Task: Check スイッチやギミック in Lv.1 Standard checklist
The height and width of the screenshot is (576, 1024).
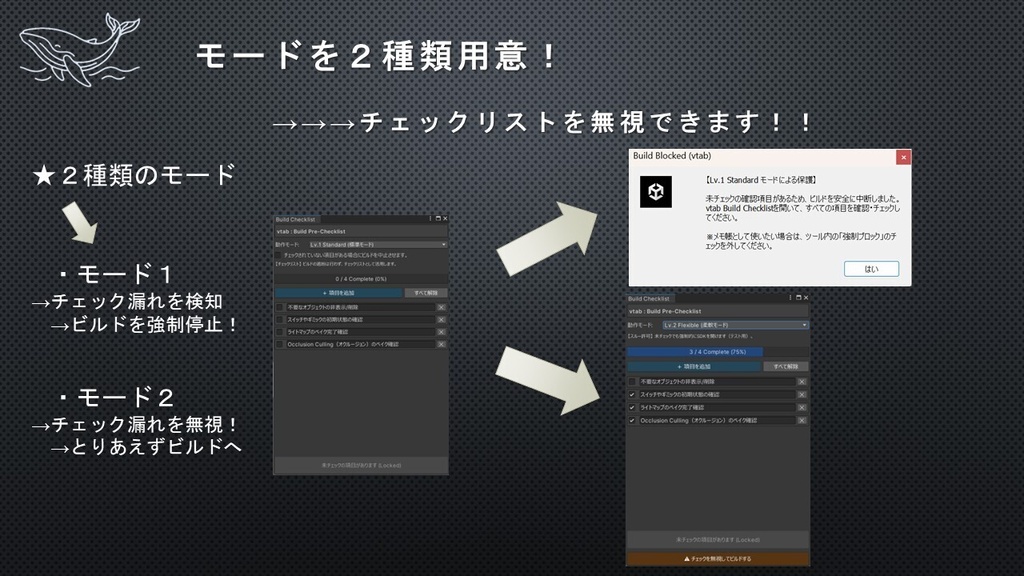Action: [x=280, y=319]
